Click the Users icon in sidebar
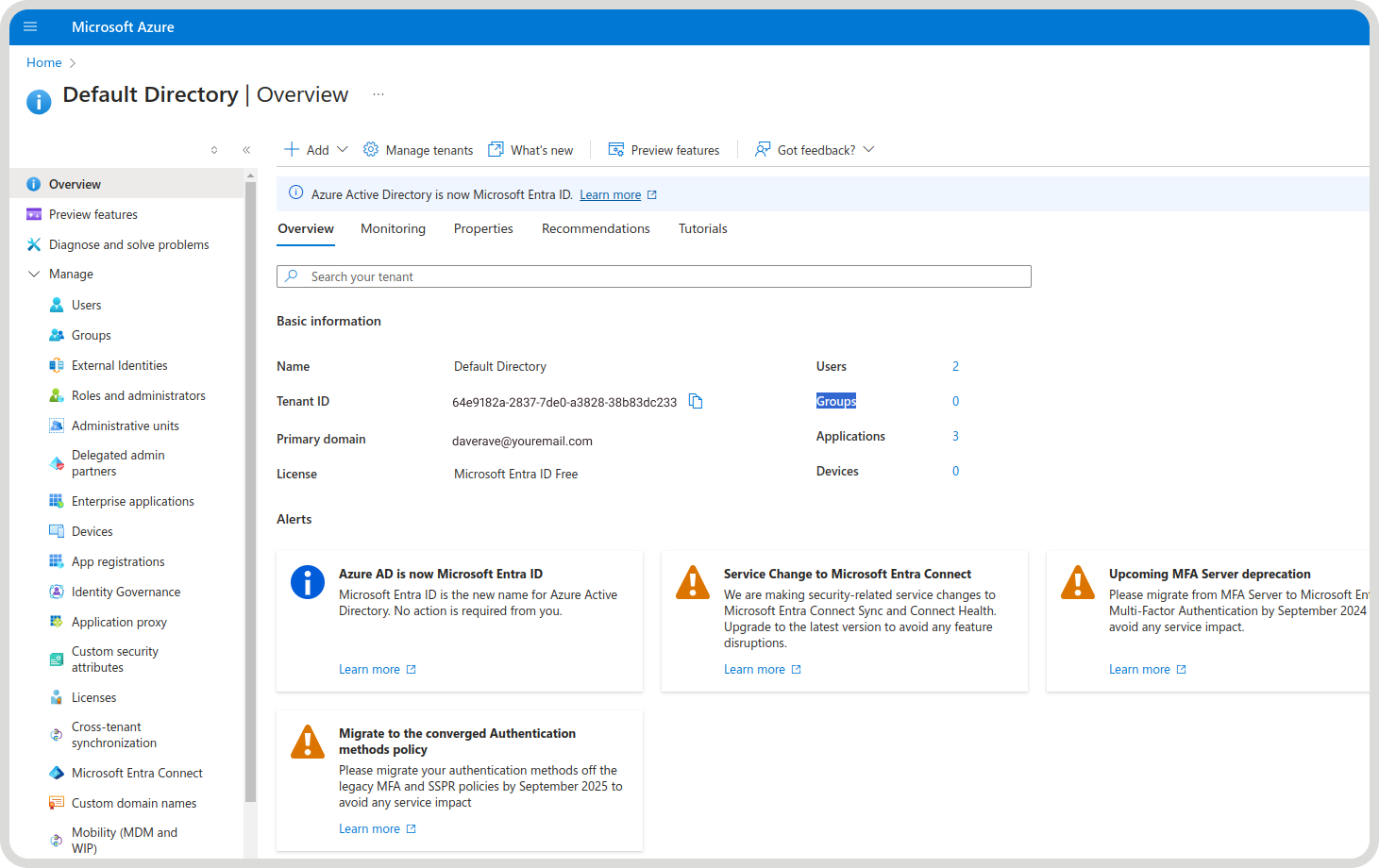Screen dimensions: 1379x868 57,305
